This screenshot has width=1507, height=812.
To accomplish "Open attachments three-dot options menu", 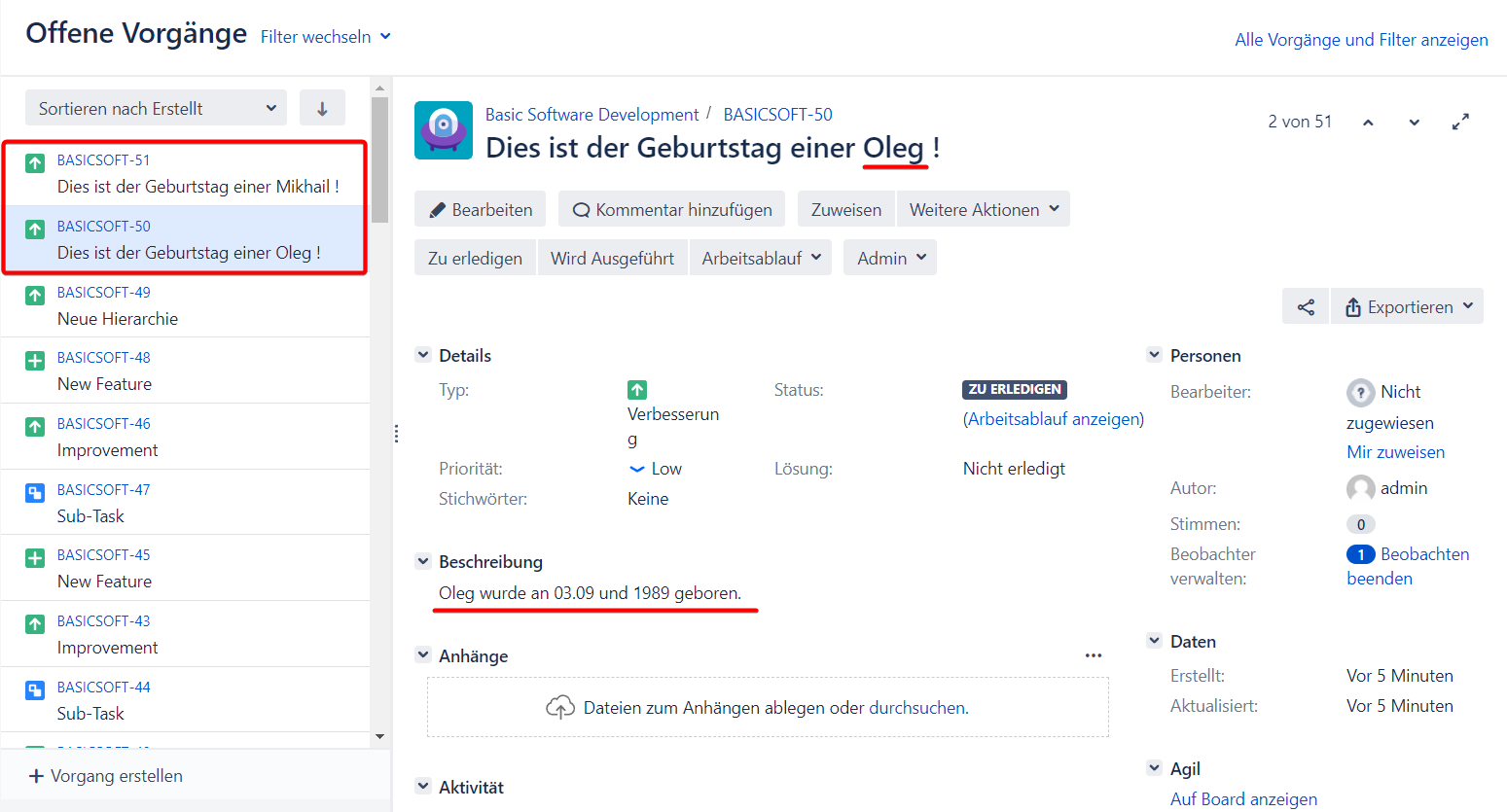I will pos(1094,655).
